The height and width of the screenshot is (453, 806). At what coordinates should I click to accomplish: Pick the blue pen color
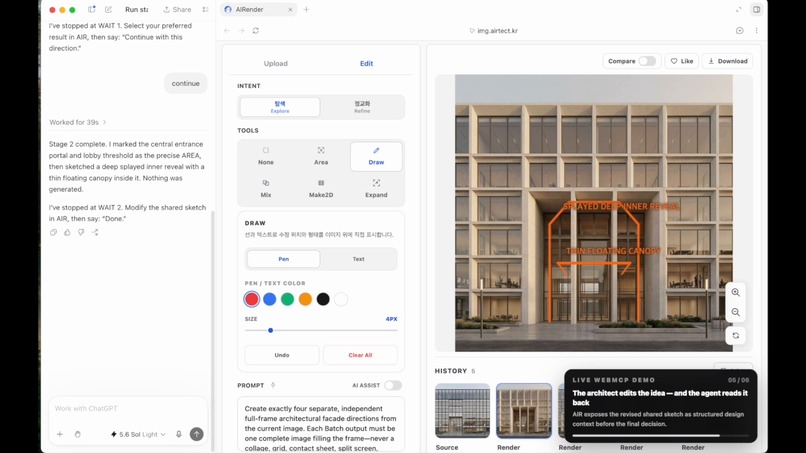click(x=269, y=299)
